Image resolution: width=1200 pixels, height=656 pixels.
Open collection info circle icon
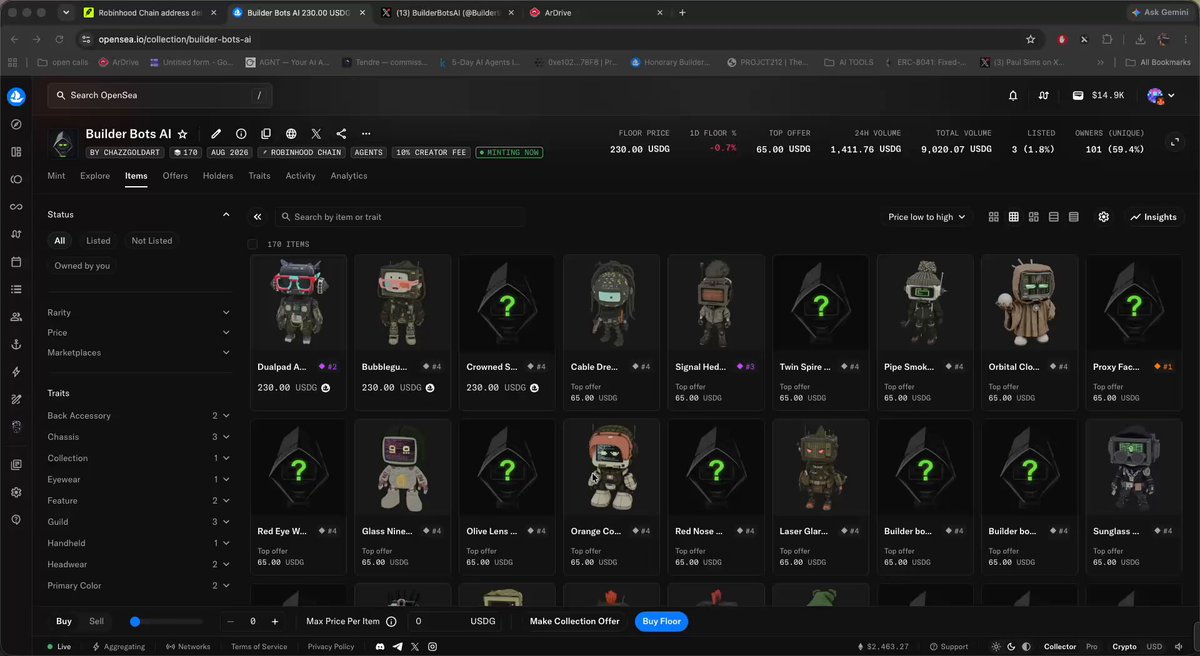pyautogui.click(x=241, y=134)
